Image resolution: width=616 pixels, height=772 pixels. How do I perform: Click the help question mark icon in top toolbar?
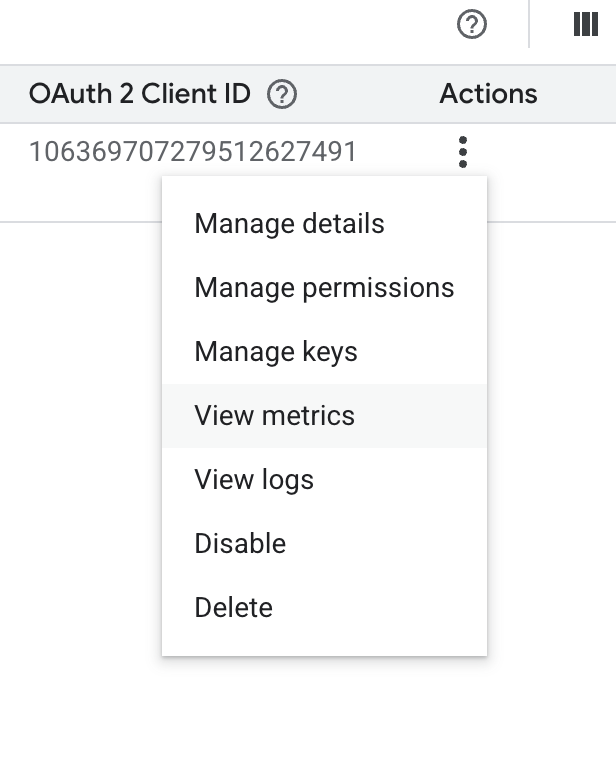(471, 25)
